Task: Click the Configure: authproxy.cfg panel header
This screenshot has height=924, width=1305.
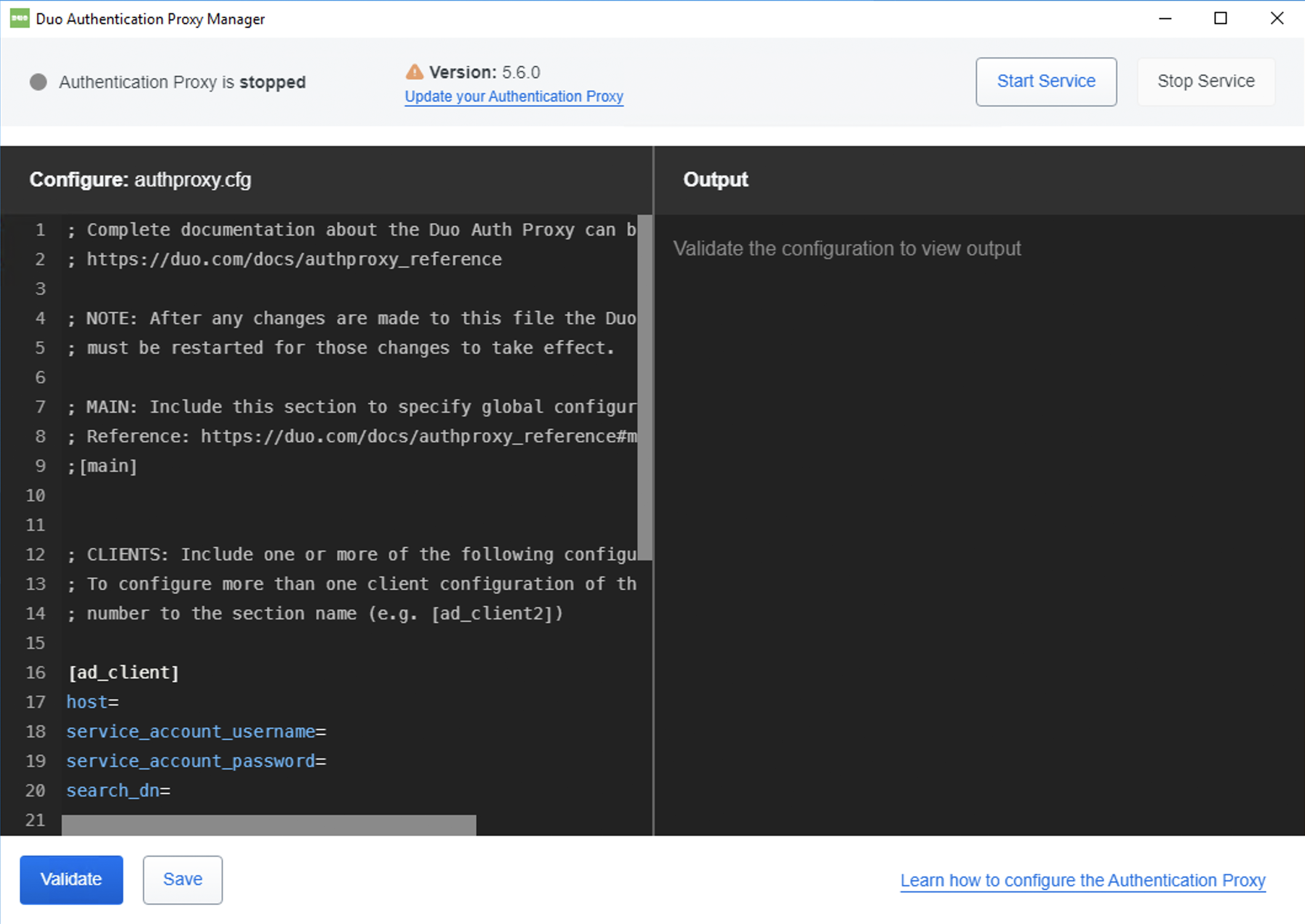Action: (x=140, y=180)
